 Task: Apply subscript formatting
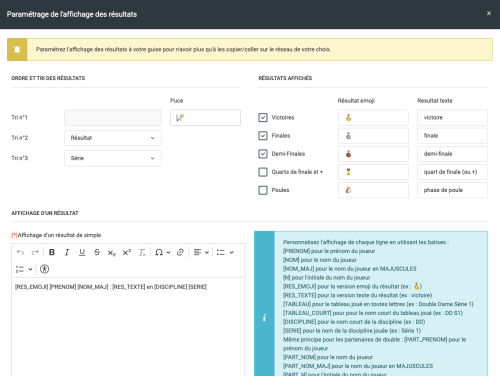point(112,252)
